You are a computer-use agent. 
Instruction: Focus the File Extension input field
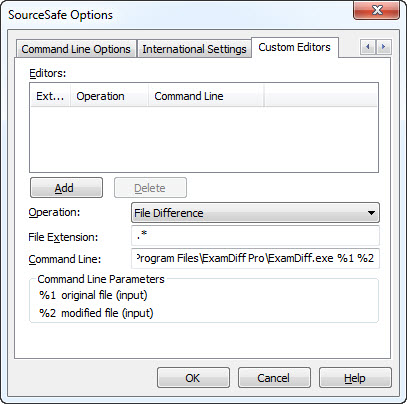tap(255, 236)
